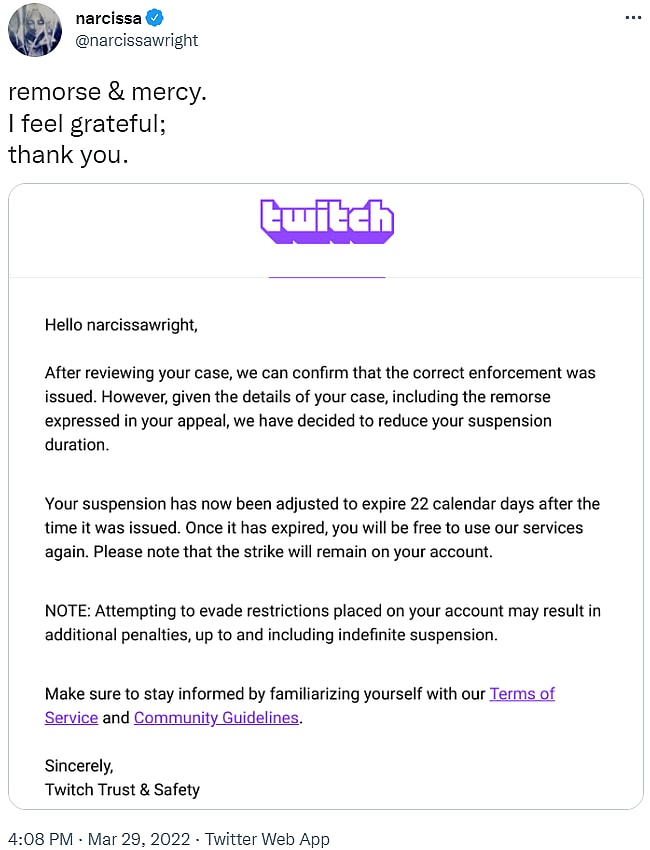Image resolution: width=650 pixels, height=850 pixels.
Task: Open the Community Guidelines link
Action: click(x=216, y=717)
